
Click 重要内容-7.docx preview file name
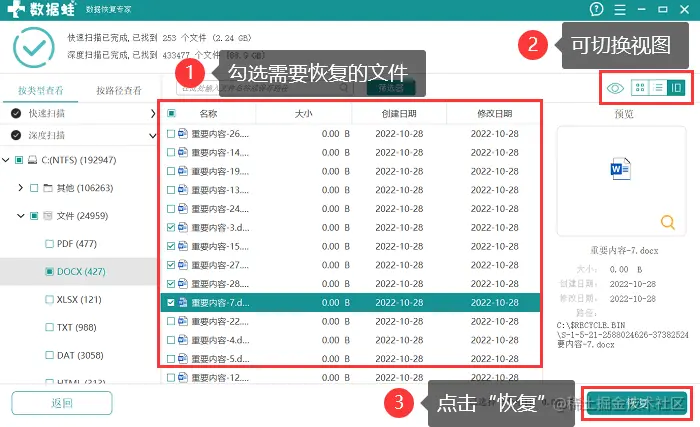(624, 251)
